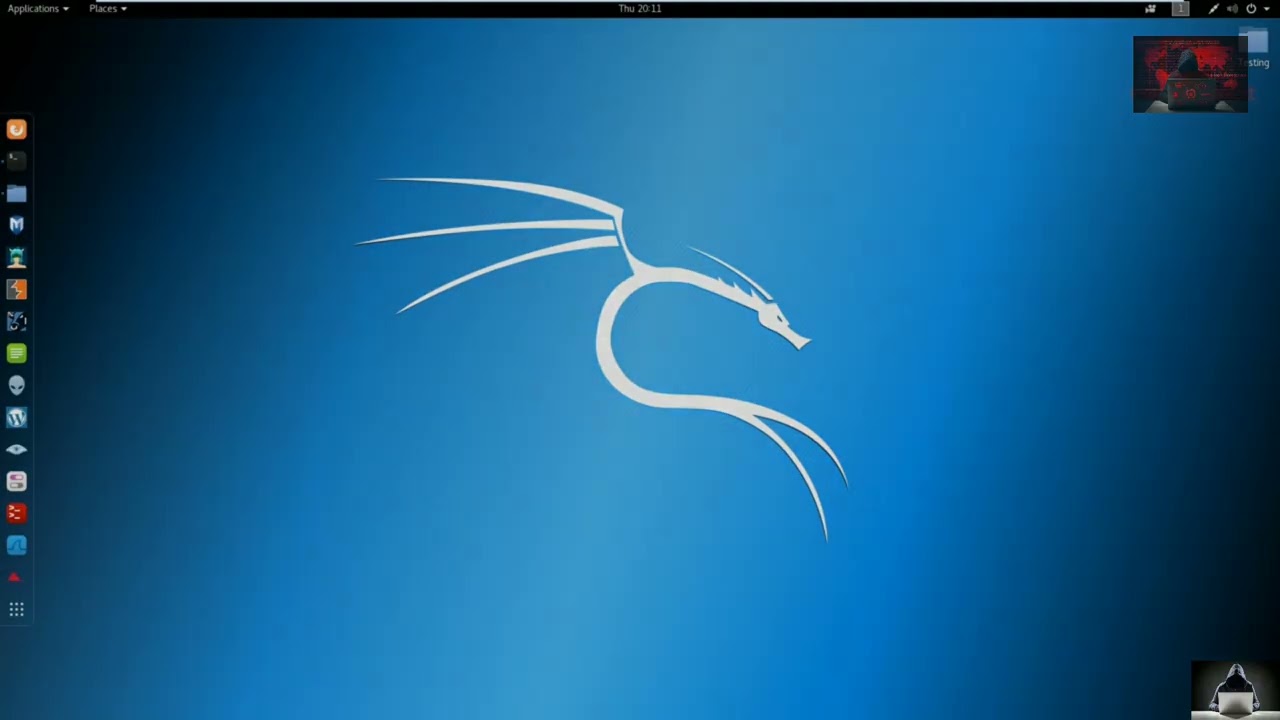Click workspace indicator 1 in top bar
The image size is (1280, 720).
pyautogui.click(x=1180, y=8)
